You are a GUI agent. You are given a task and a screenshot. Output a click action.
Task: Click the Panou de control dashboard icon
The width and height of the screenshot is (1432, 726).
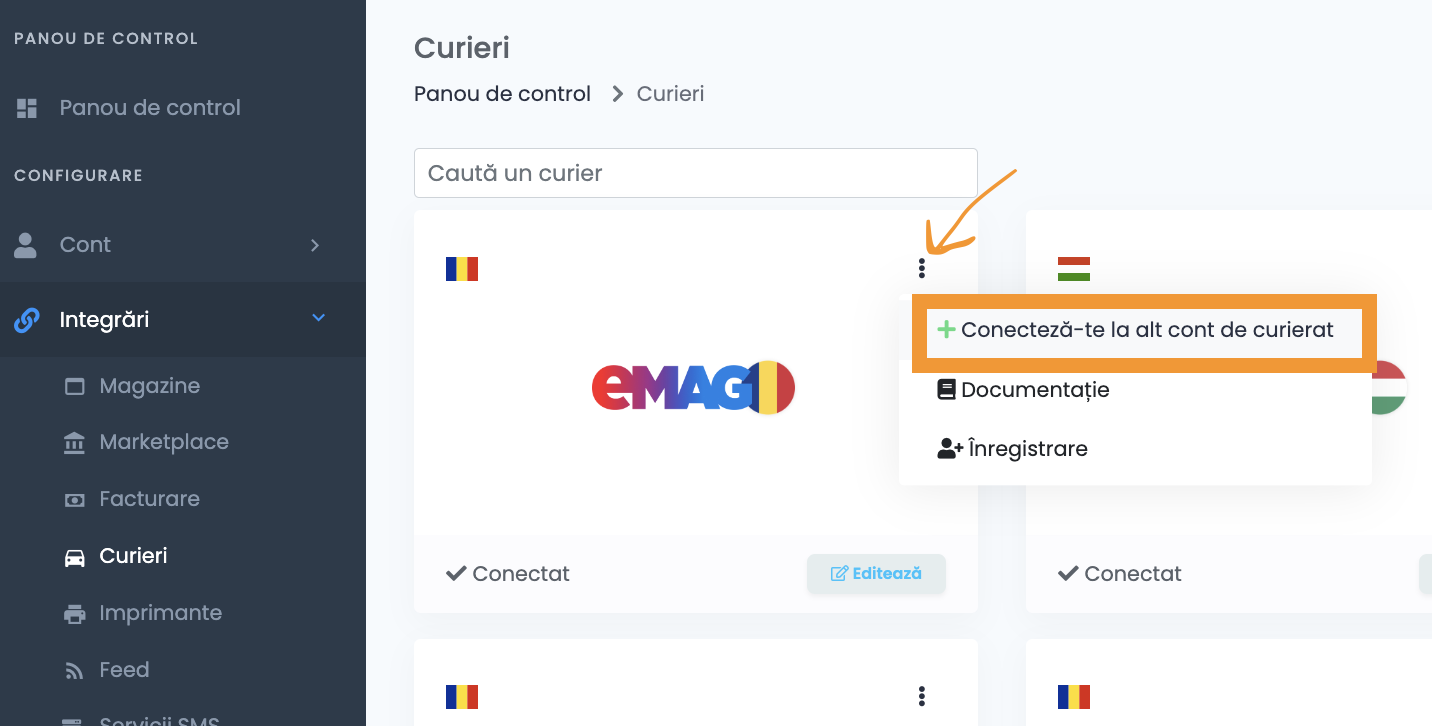coord(27,108)
